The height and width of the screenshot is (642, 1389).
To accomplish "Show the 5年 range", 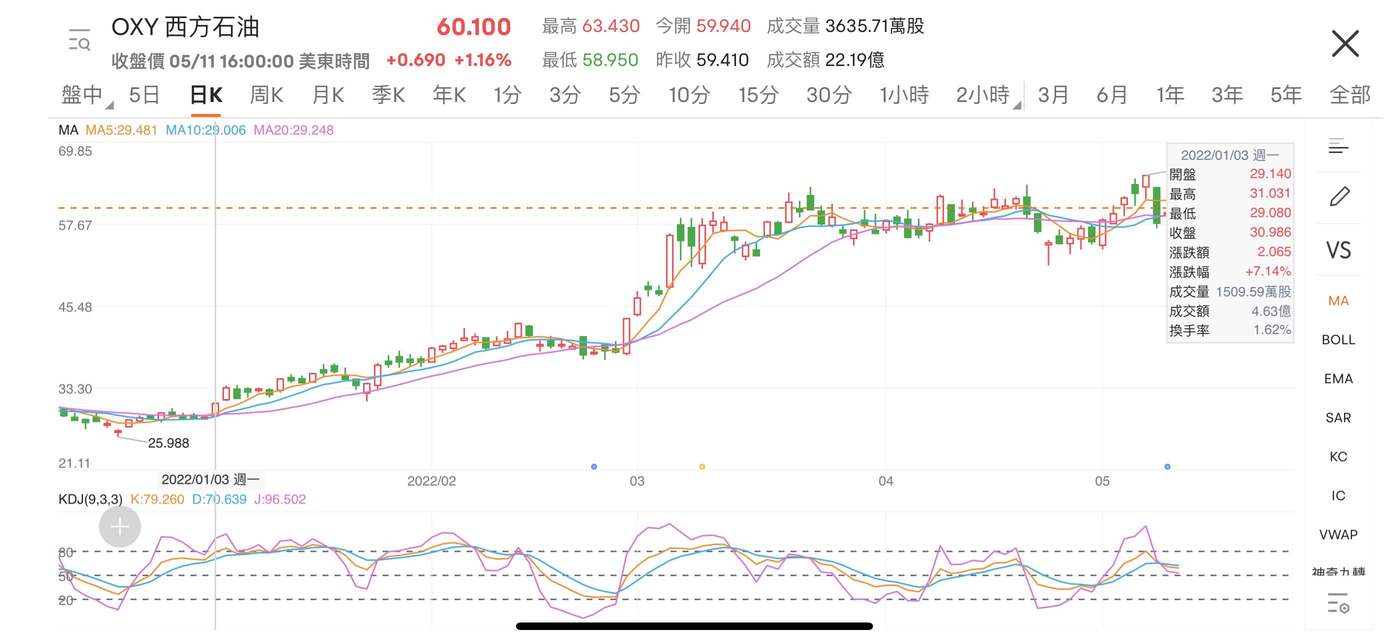I will coord(1286,95).
